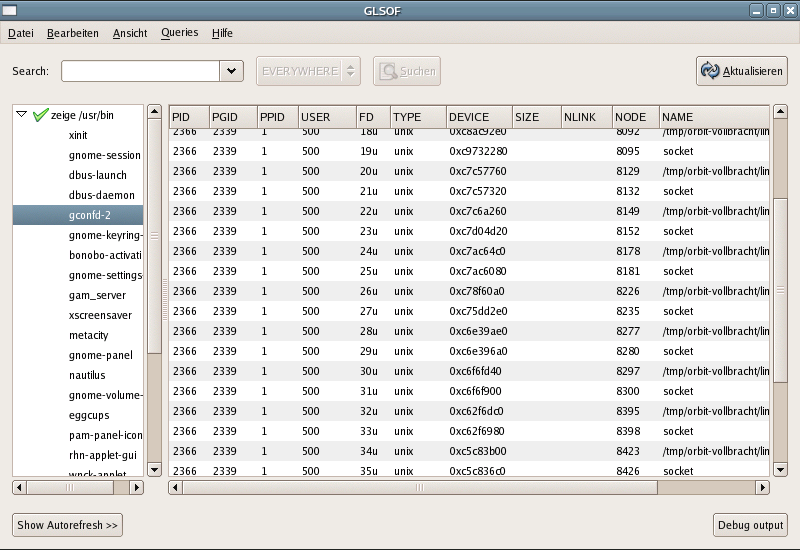Click process tree scrollbar down arrow

[x=154, y=469]
